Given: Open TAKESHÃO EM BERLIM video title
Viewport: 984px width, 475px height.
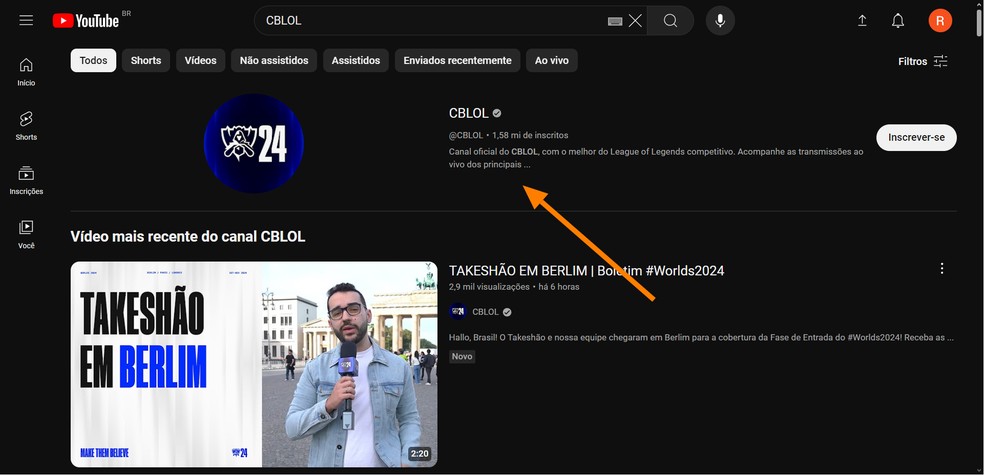Looking at the screenshot, I should click(x=587, y=270).
